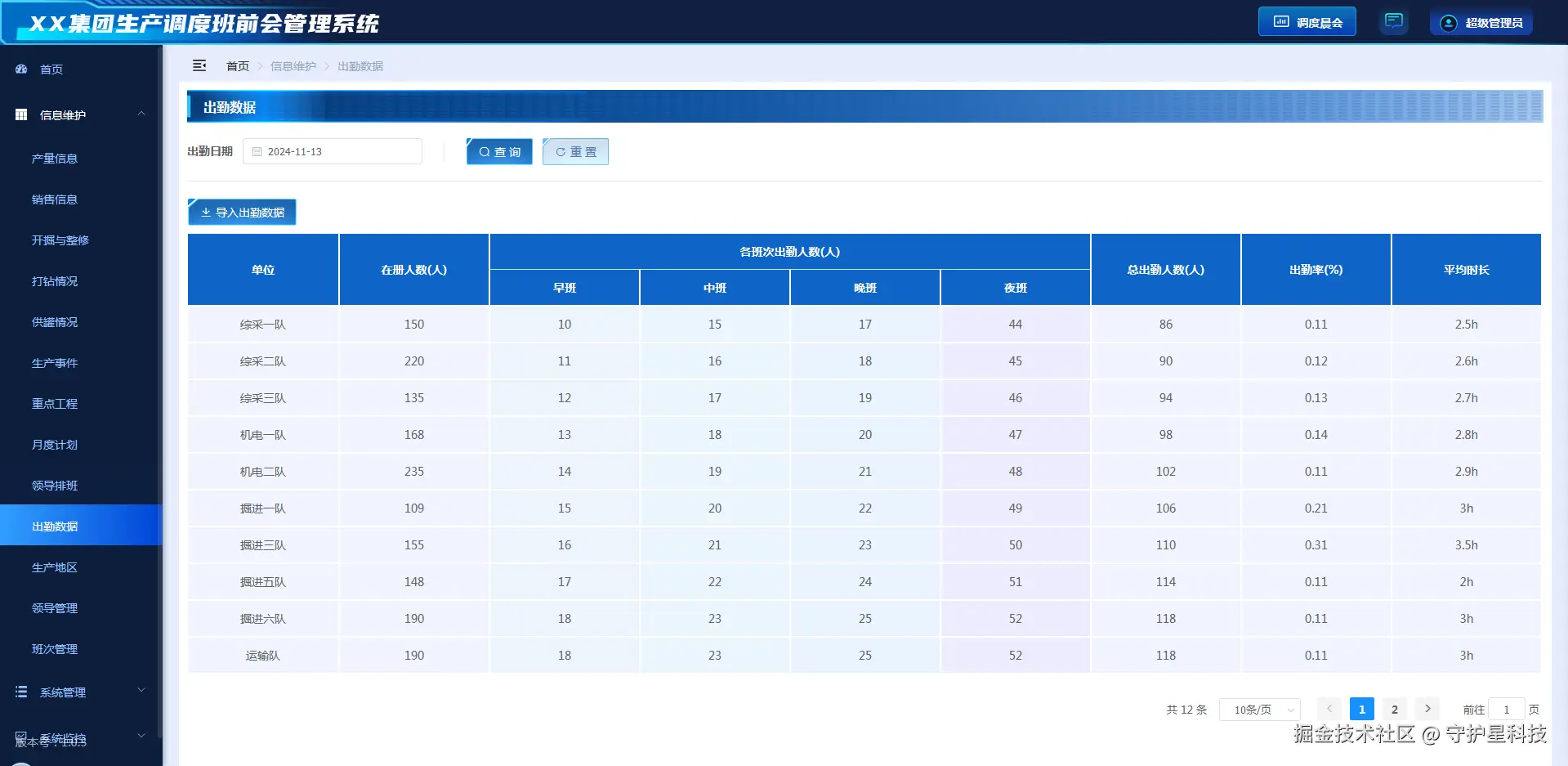Click 导入出勤数据 import button
Viewport: 1568px width, 766px height.
point(242,212)
